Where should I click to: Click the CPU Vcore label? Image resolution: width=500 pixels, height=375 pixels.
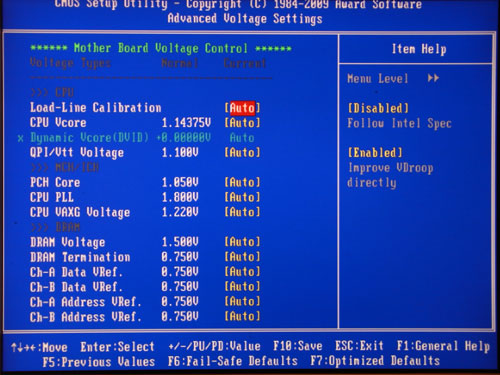58,123
